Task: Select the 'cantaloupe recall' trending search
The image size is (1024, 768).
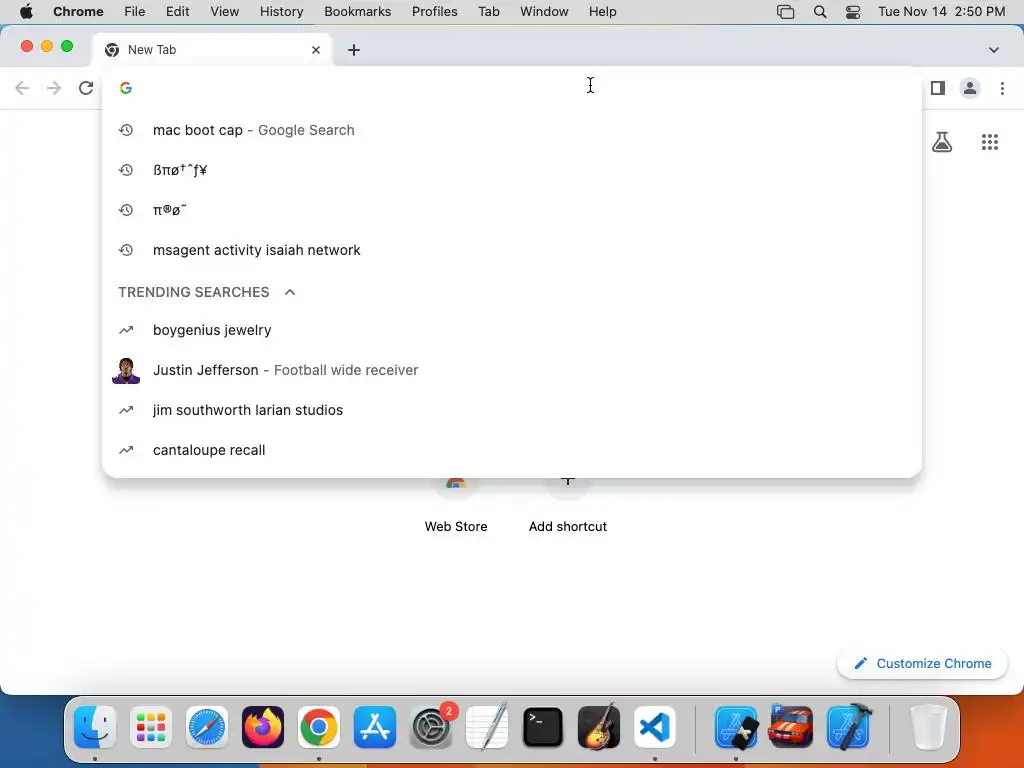Action: [512, 449]
